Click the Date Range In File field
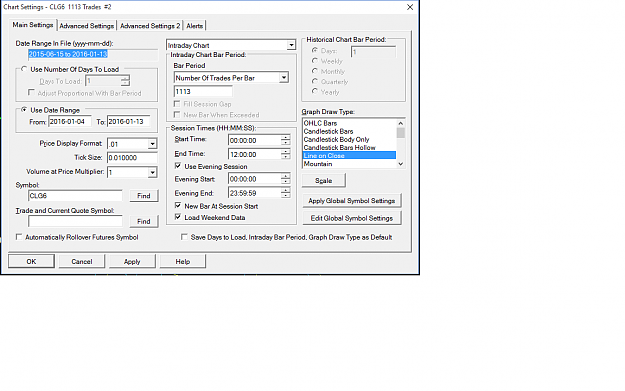Screen dimensions: 625x391 (x=92, y=54)
